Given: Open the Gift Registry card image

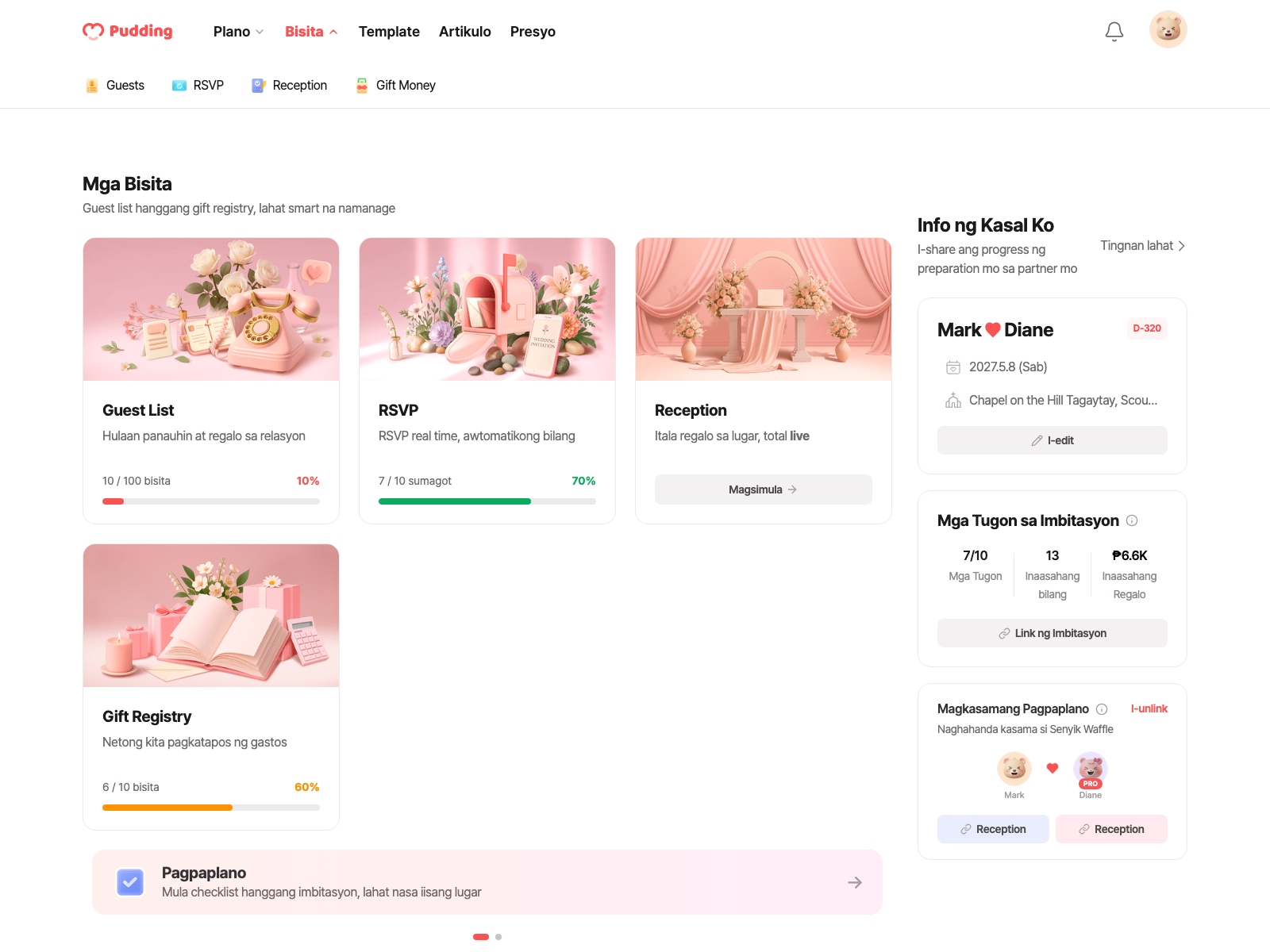Looking at the screenshot, I should coord(211,616).
